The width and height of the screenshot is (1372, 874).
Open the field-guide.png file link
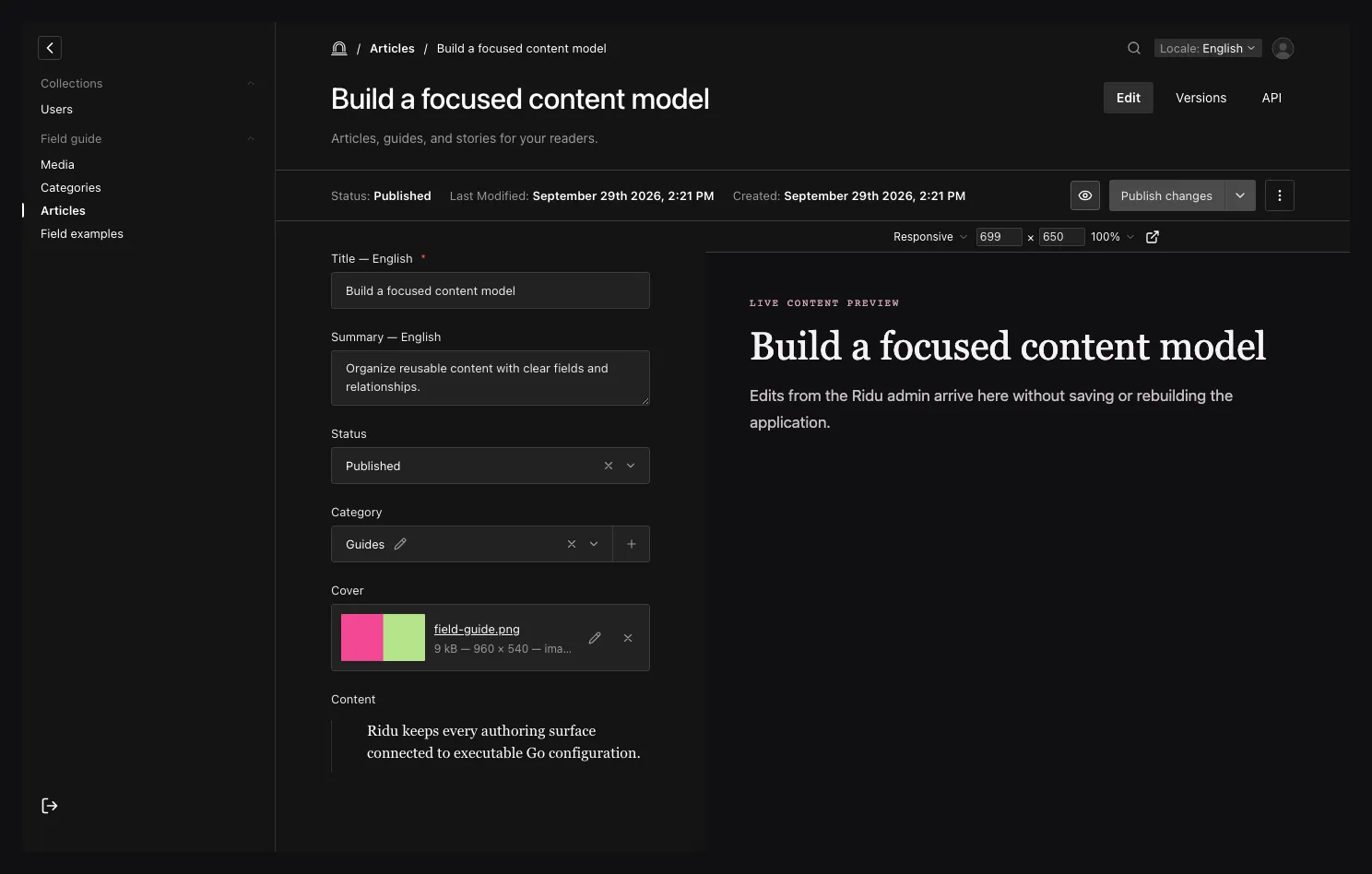tap(477, 629)
